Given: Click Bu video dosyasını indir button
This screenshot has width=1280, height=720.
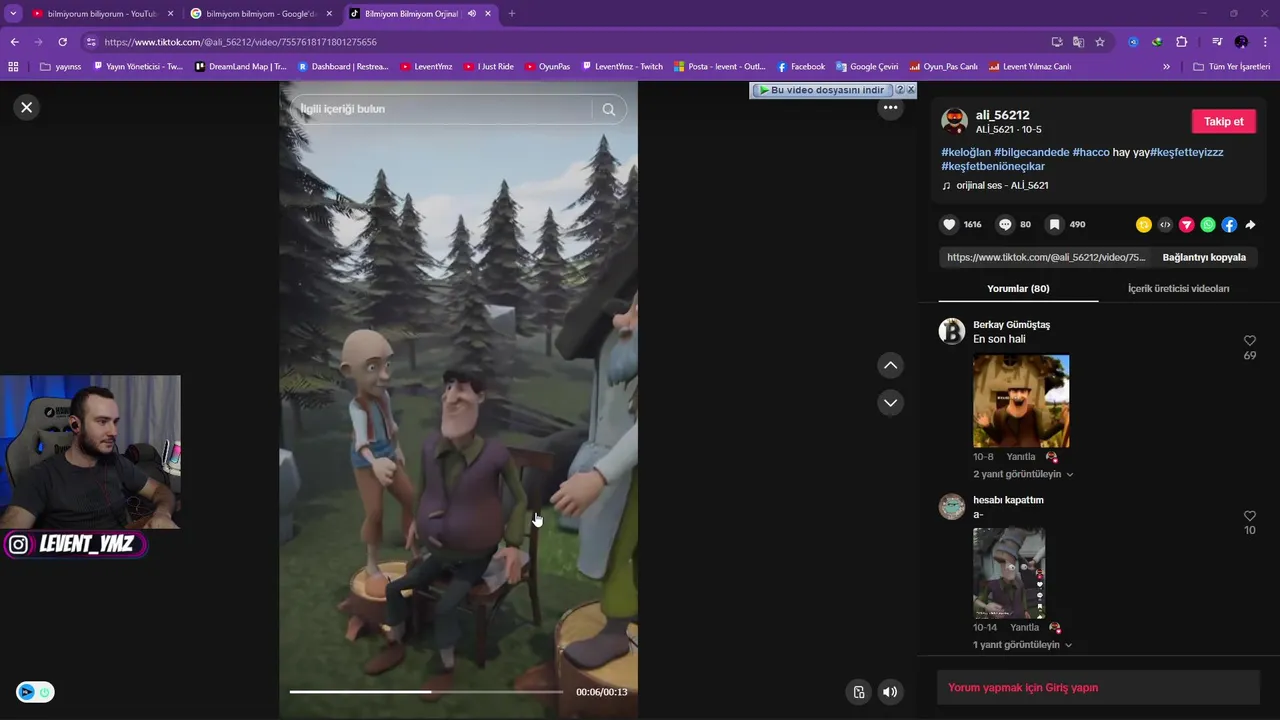Looking at the screenshot, I should coord(821,90).
